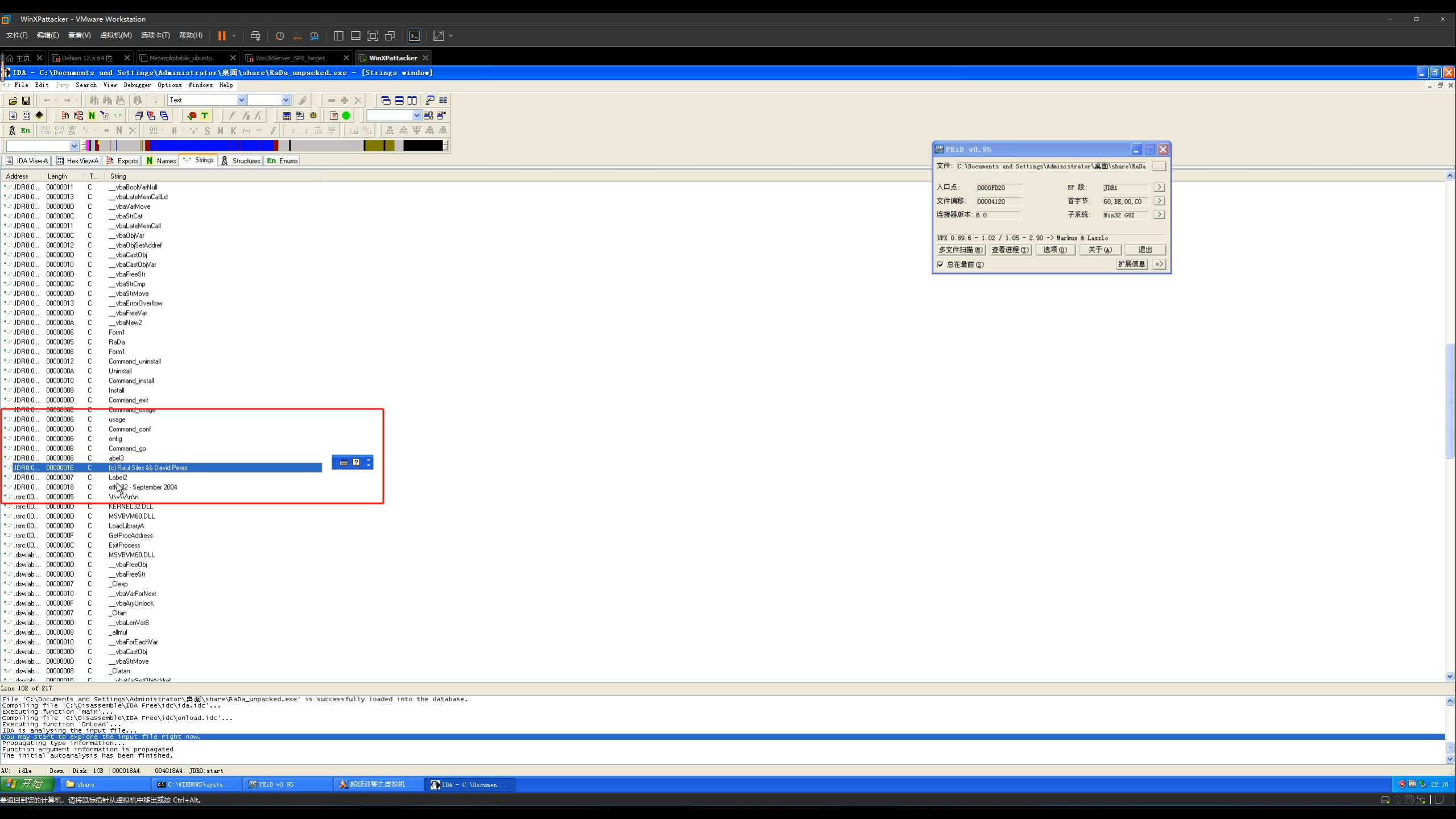The height and width of the screenshot is (819, 1456).
Task: Switch to the Hex View-A tab
Action: point(77,161)
